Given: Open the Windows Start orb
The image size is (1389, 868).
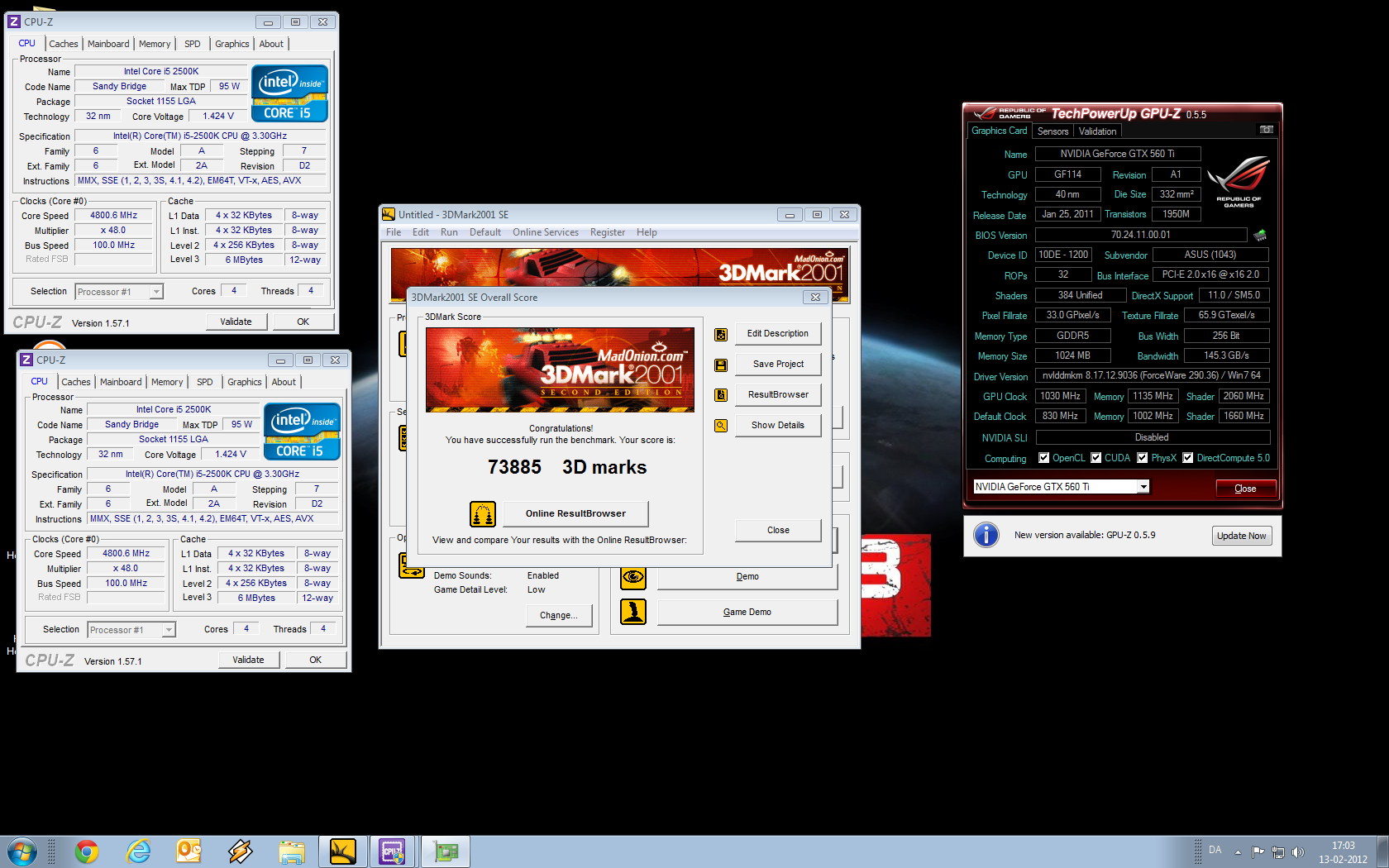Looking at the screenshot, I should [x=21, y=851].
